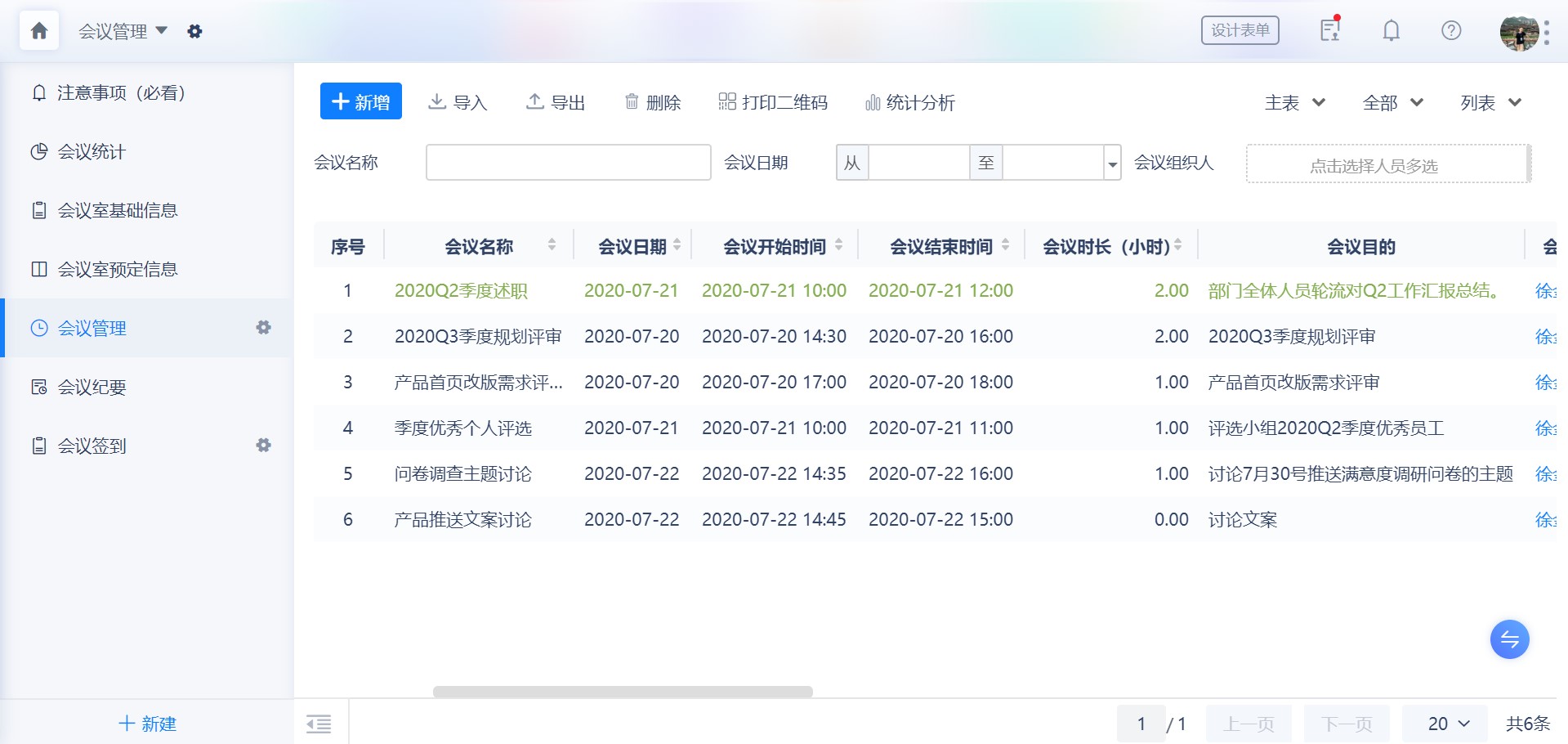Open the three-dot more options menu
The image size is (1568, 744).
(1547, 33)
